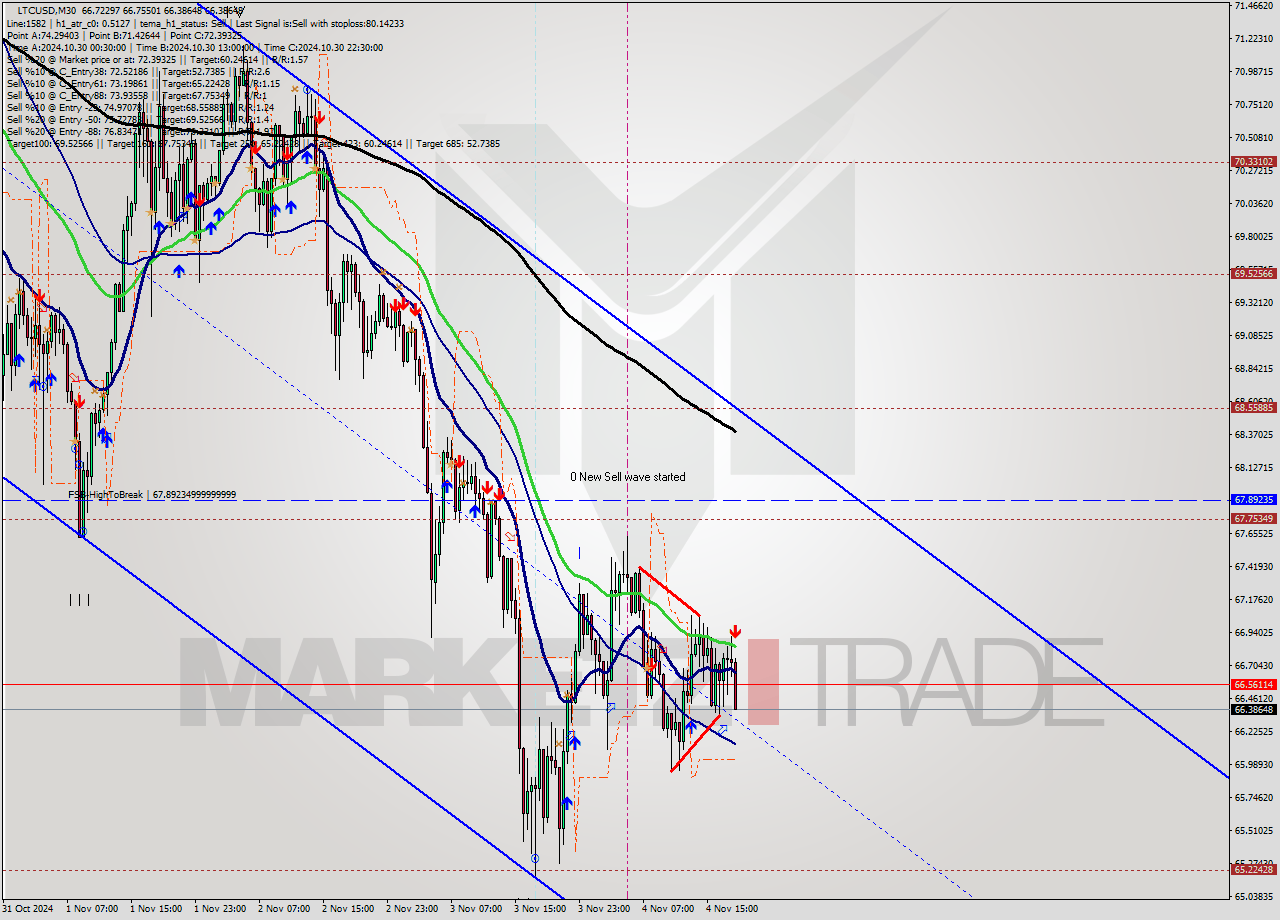Screen dimensions: 1280x920
Task: Click the '0 New Sell wave started' annotation
Action: pyautogui.click(x=628, y=477)
